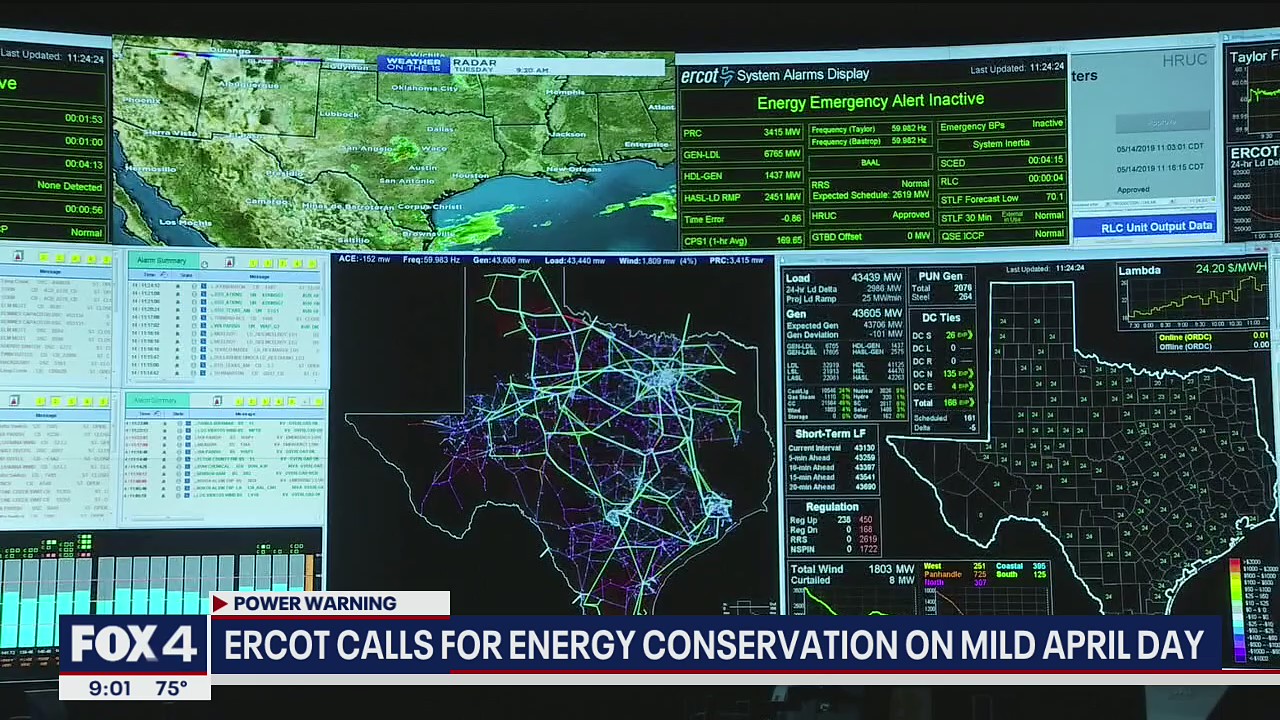Click the circle state icon on the 11:24:12 alarm row
This screenshot has width=1280, height=720.
[x=194, y=286]
